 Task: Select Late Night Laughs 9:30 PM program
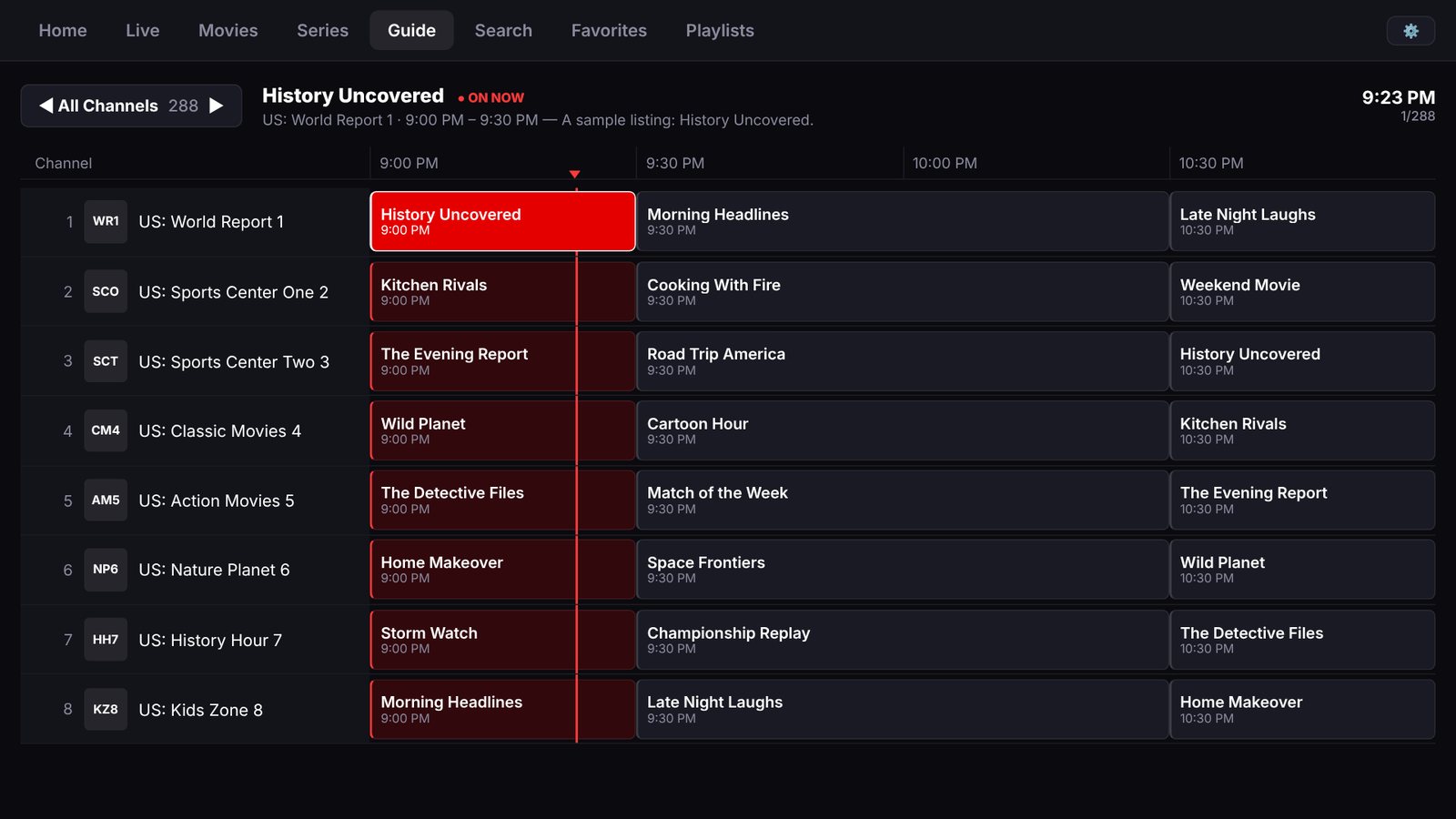click(x=903, y=709)
